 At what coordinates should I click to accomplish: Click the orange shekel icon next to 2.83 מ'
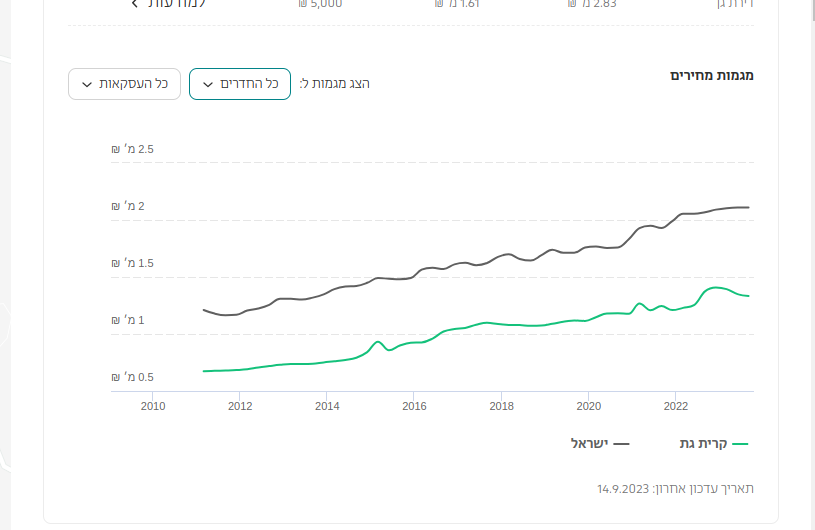pyautogui.click(x=572, y=4)
